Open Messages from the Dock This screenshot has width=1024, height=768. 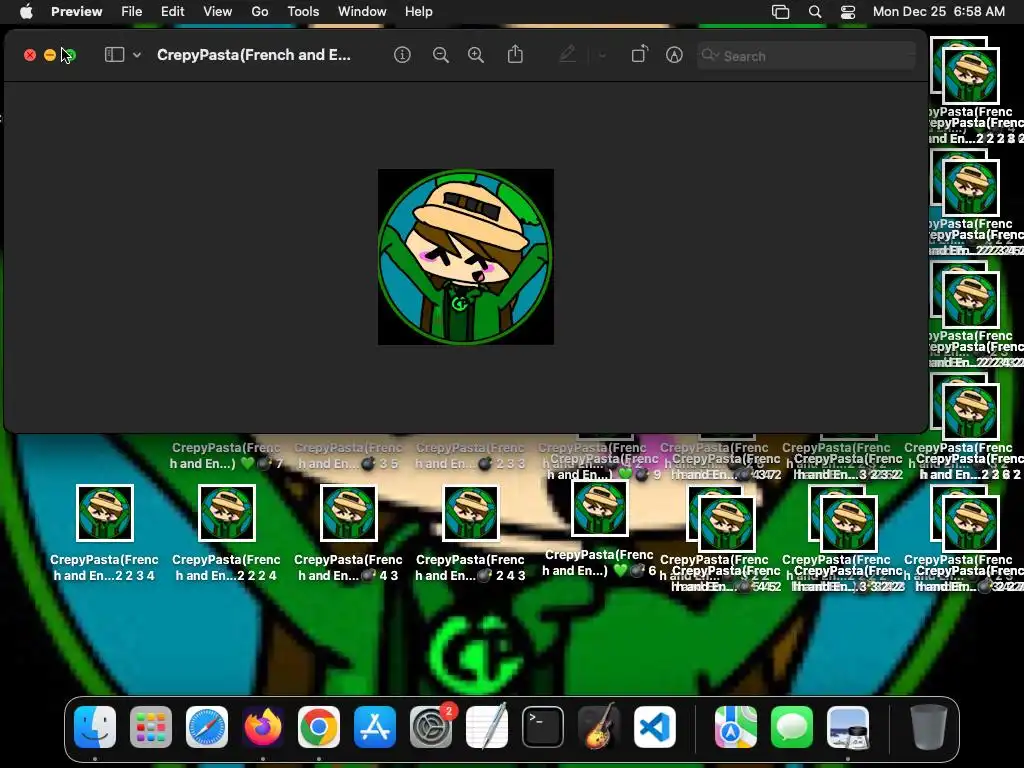(792, 727)
